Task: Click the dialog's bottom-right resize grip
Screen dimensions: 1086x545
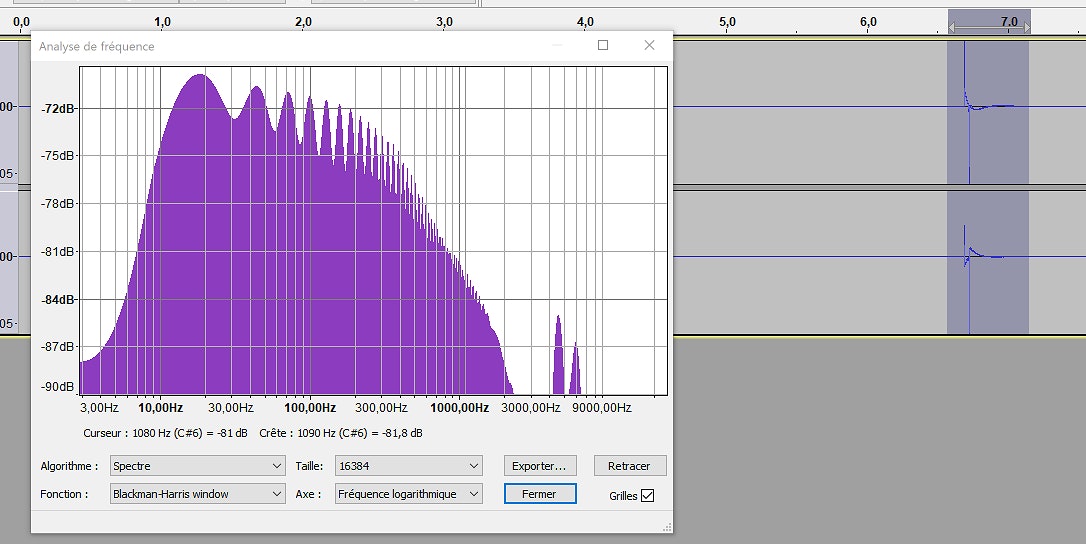Action: click(x=666, y=526)
